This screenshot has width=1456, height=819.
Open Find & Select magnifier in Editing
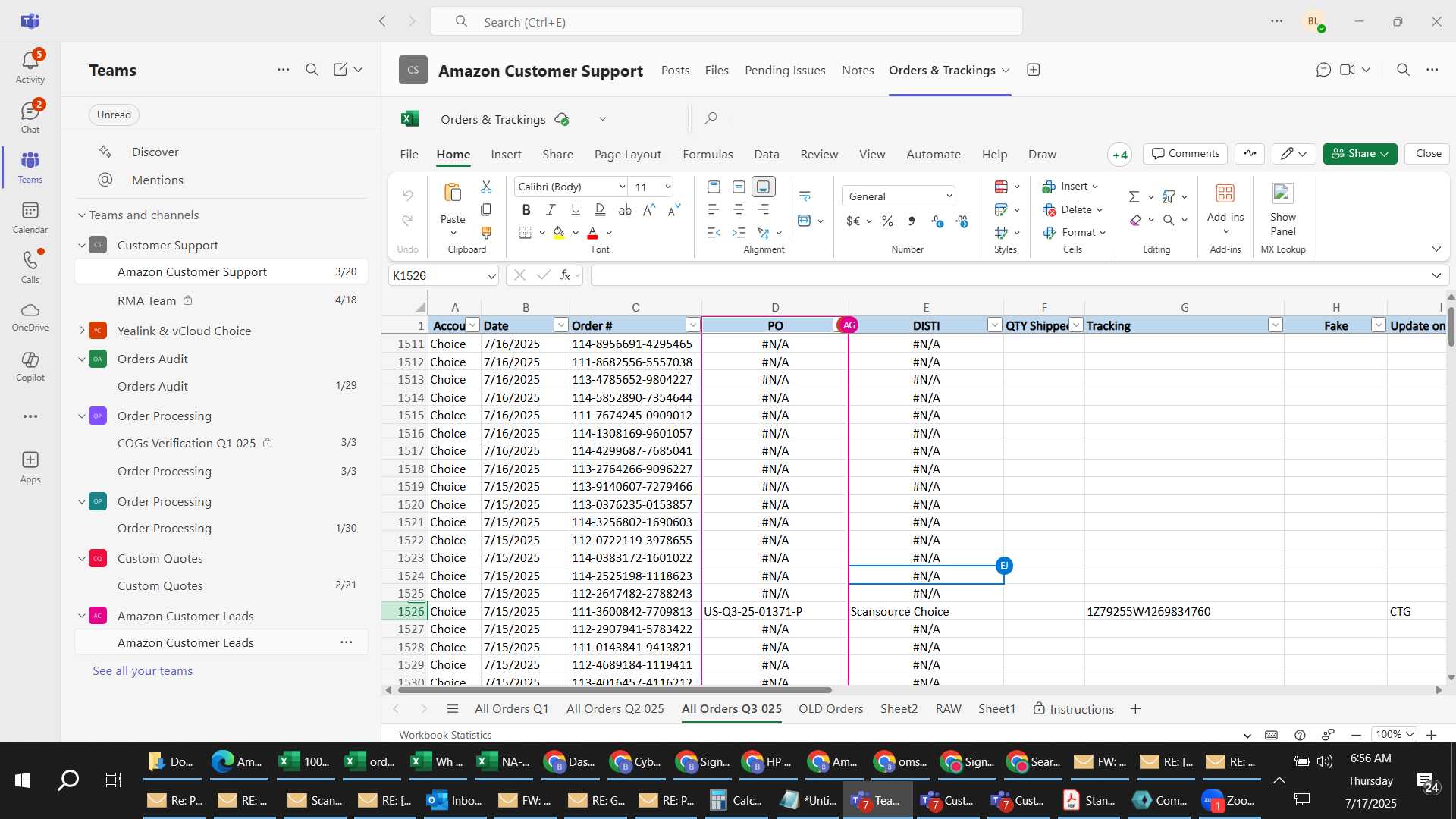click(1169, 221)
